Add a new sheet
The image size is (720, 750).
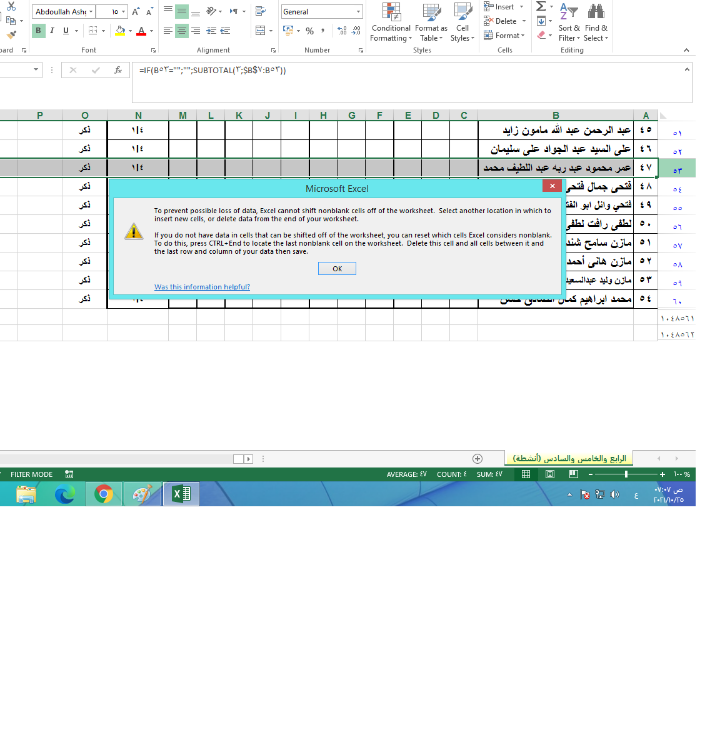pos(477,459)
